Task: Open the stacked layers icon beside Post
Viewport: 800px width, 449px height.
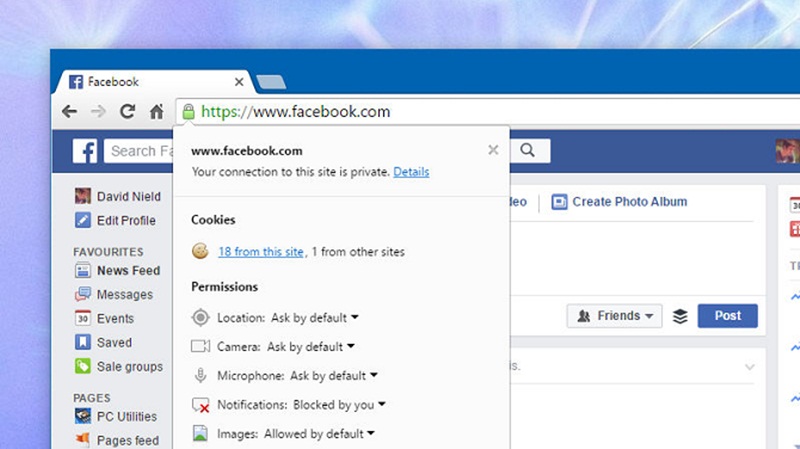Action: pyautogui.click(x=680, y=316)
